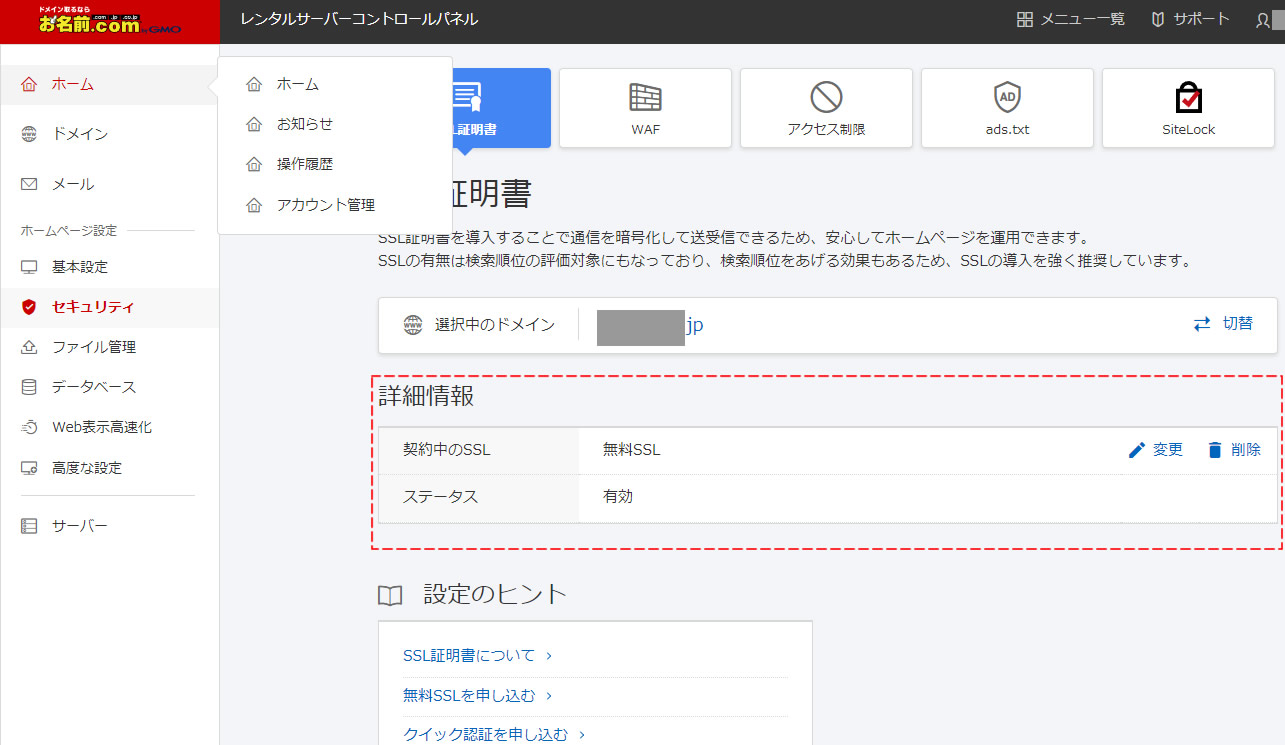Switch to the アクセス制限 tab card
Viewport: 1285px width, 745px height.
826,108
